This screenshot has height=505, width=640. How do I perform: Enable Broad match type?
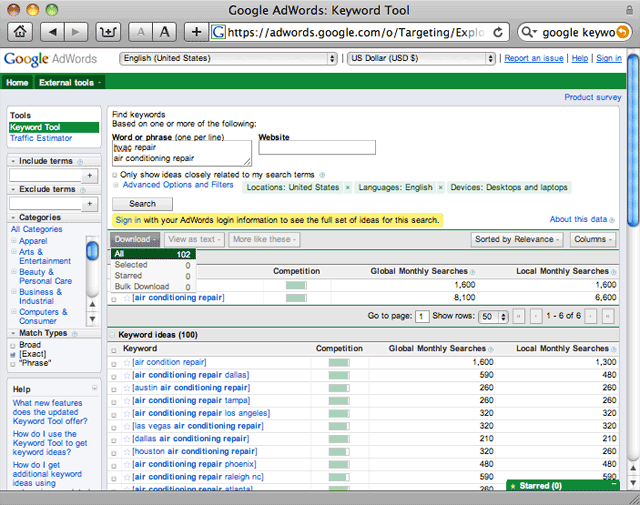pos(13,346)
